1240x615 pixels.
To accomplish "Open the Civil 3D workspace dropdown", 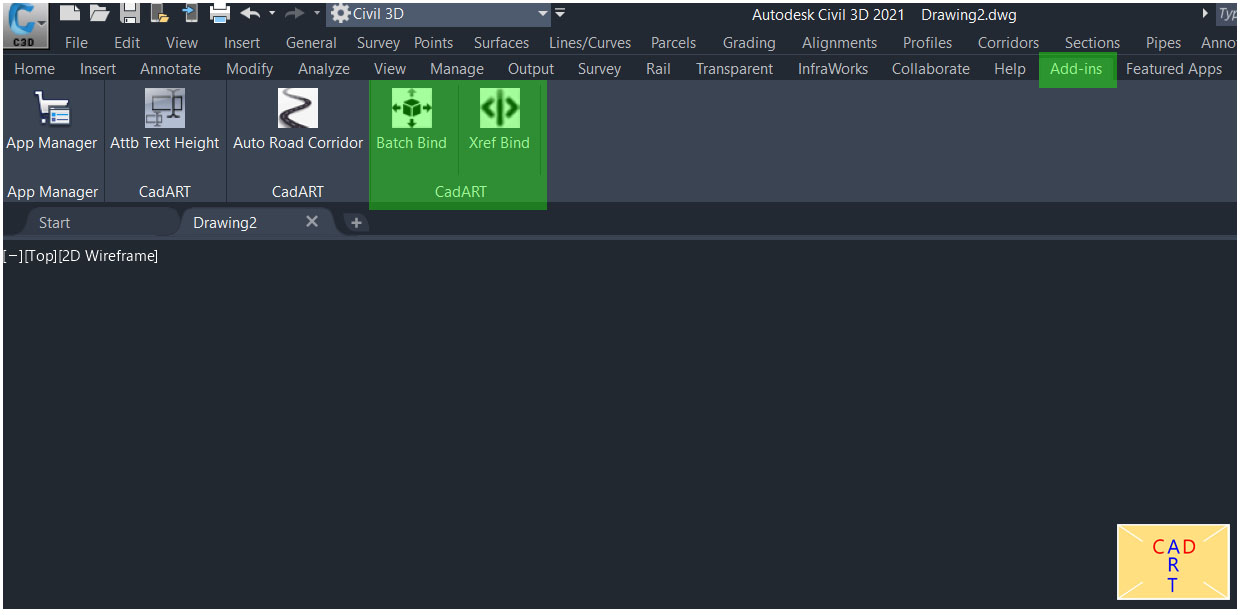I will tap(439, 14).
